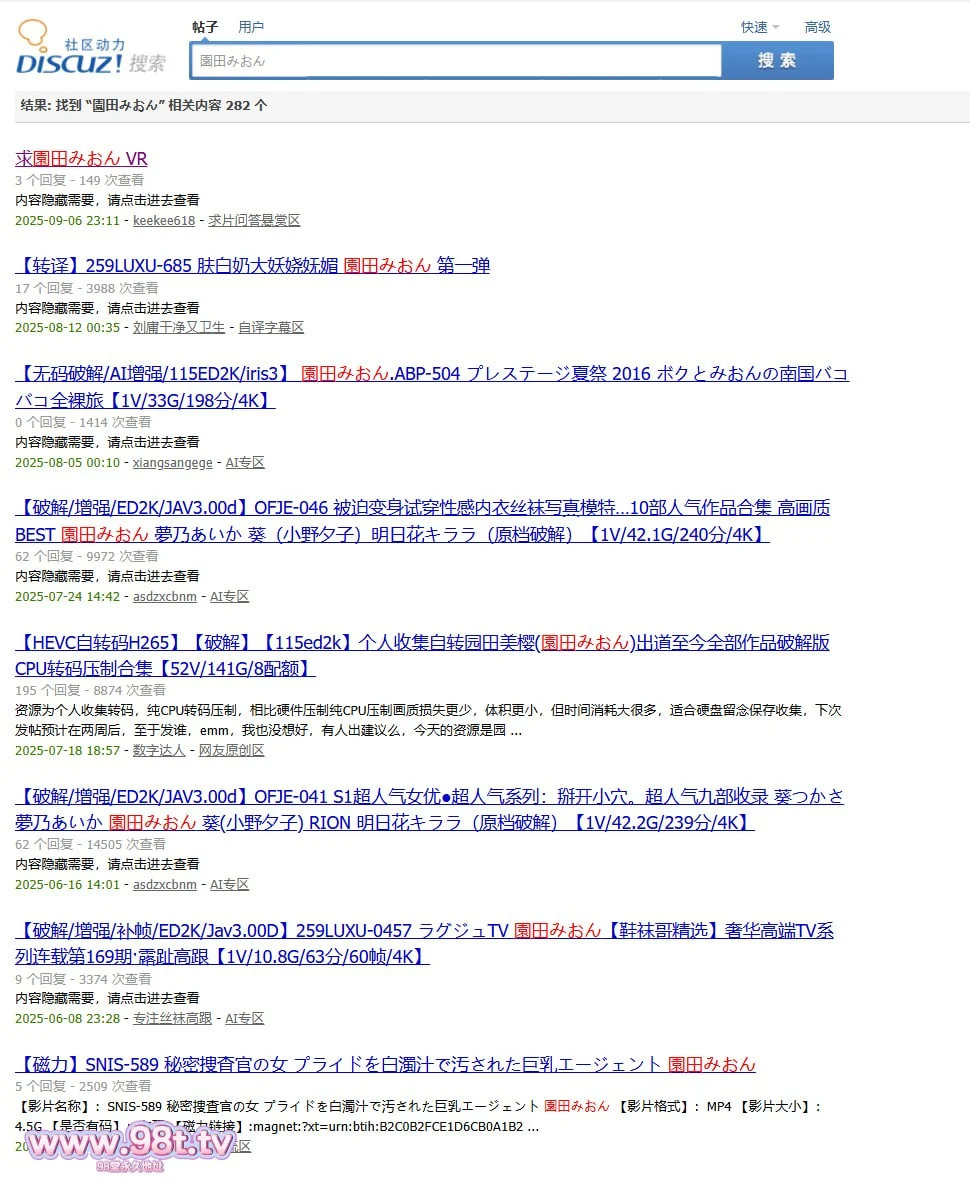Visit the 求片问答悬赏区 forum section
970x1181 pixels.
pos(254,220)
